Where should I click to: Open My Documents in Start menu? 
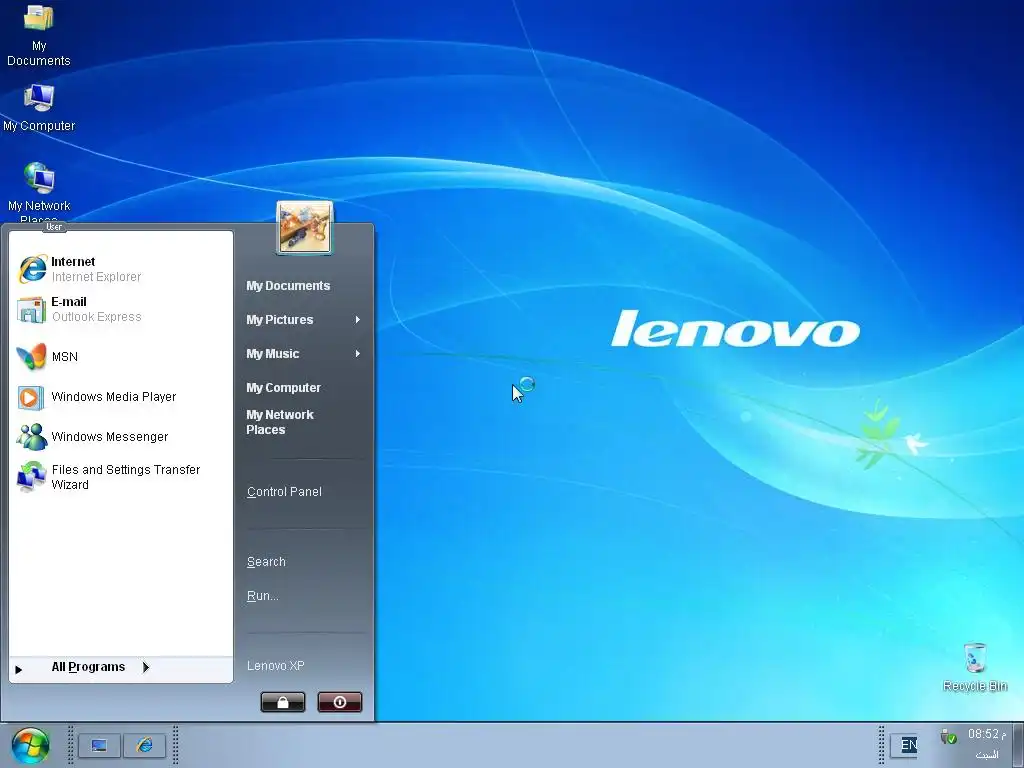point(288,285)
